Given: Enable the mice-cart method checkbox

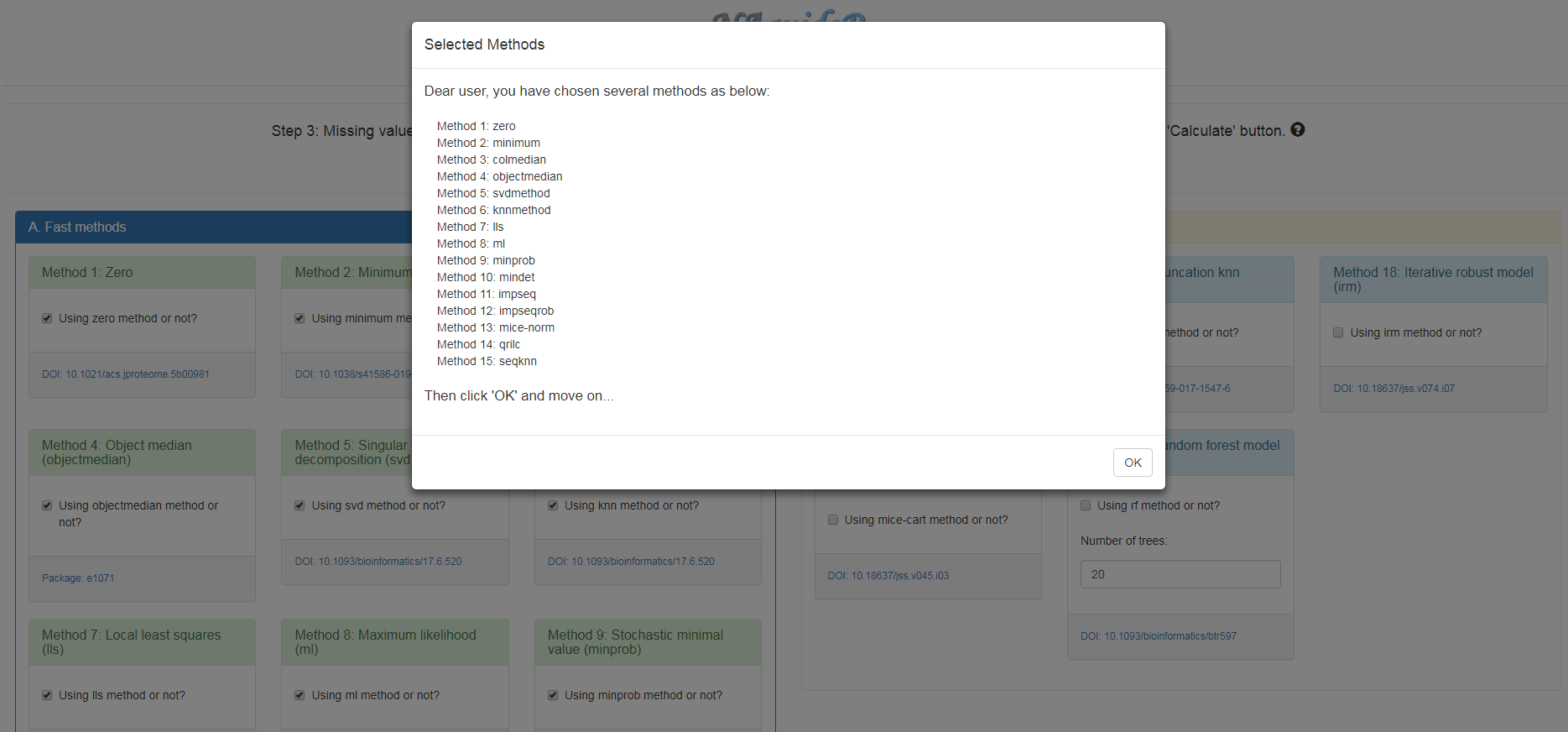Looking at the screenshot, I should coord(833,520).
